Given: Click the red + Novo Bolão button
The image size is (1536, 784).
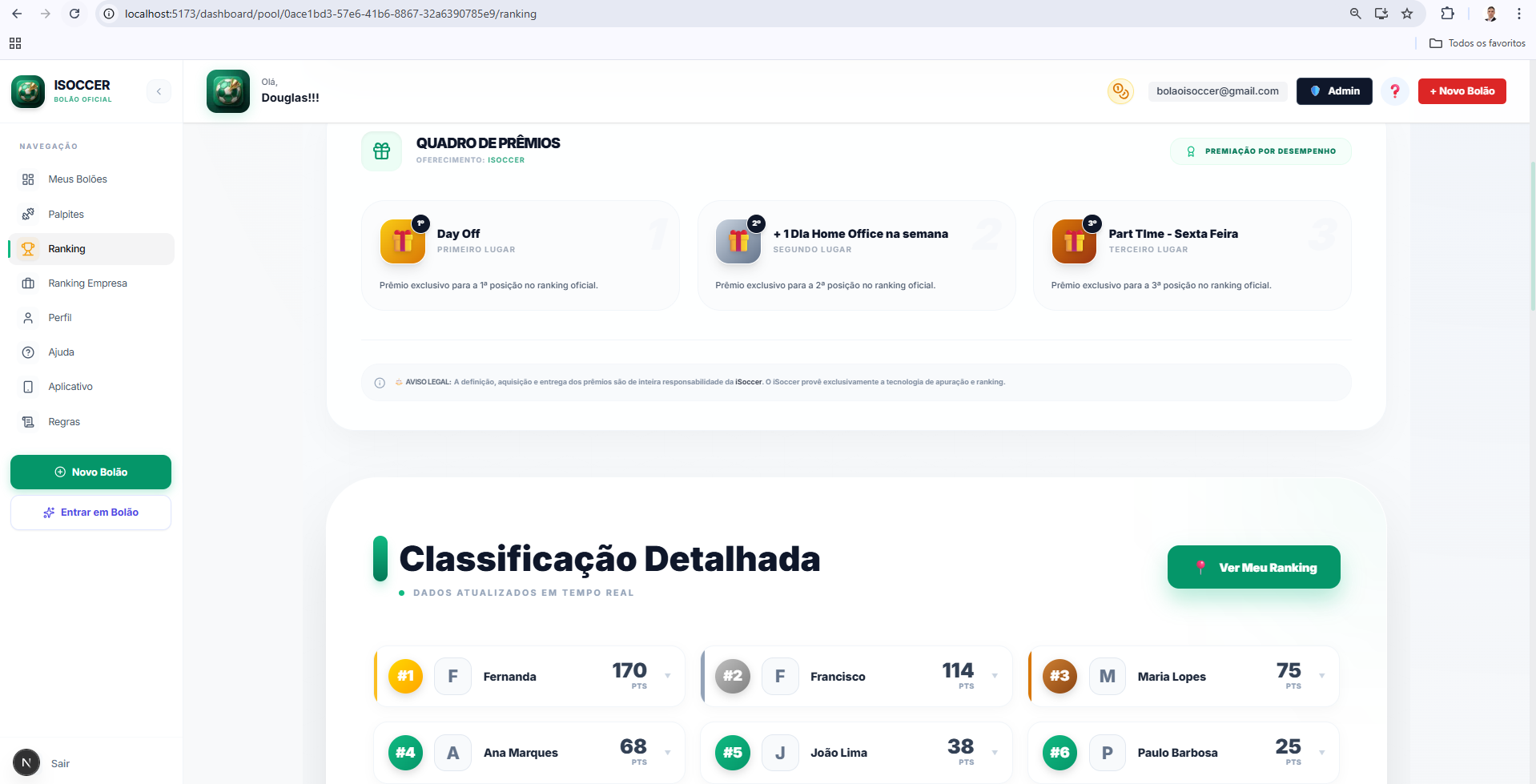Looking at the screenshot, I should pyautogui.click(x=1462, y=91).
